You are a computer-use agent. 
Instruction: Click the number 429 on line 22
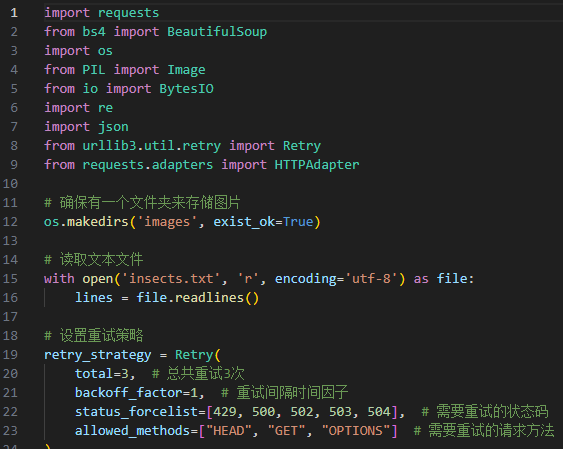point(225,412)
